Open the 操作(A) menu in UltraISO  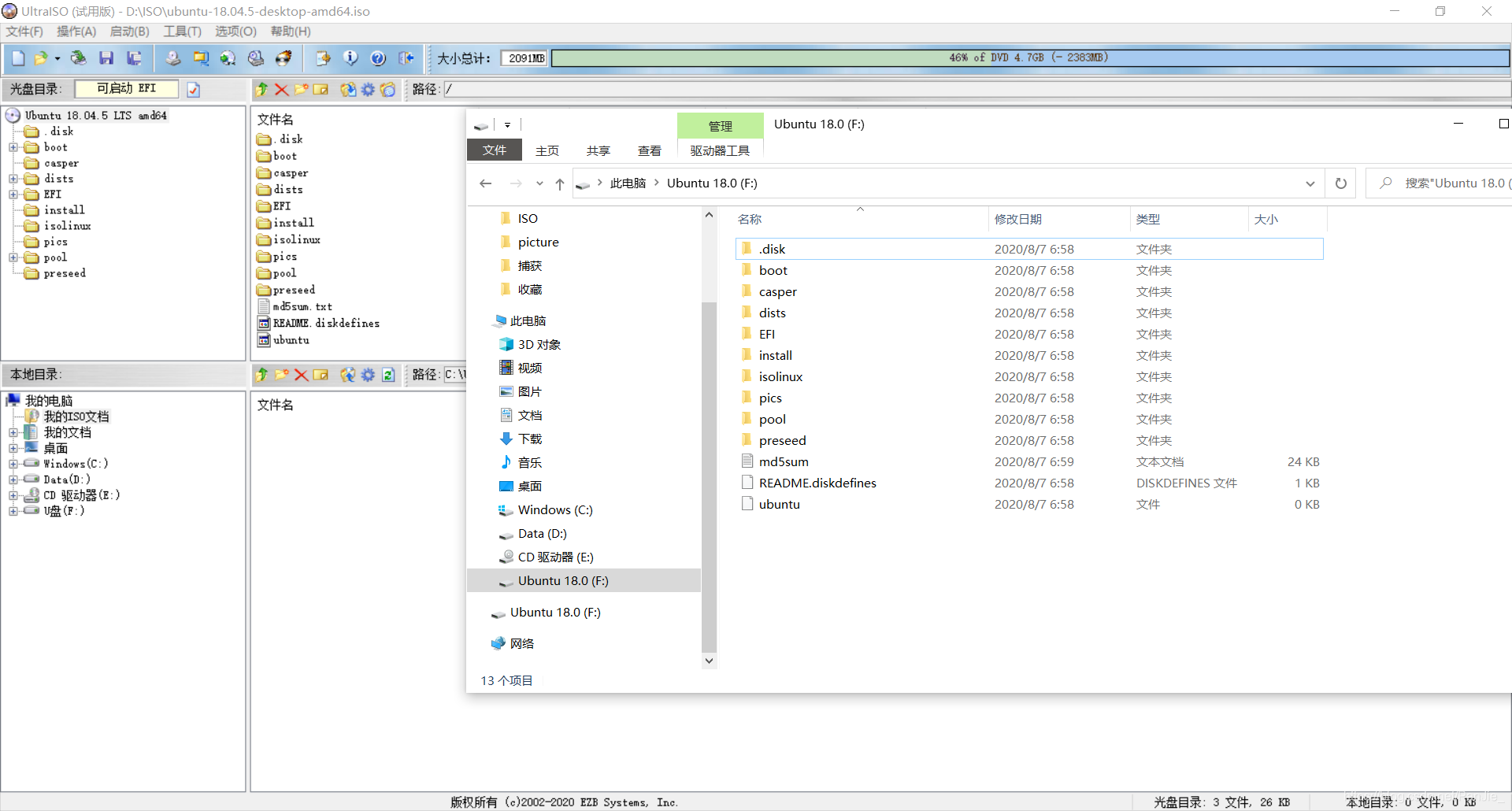click(76, 31)
